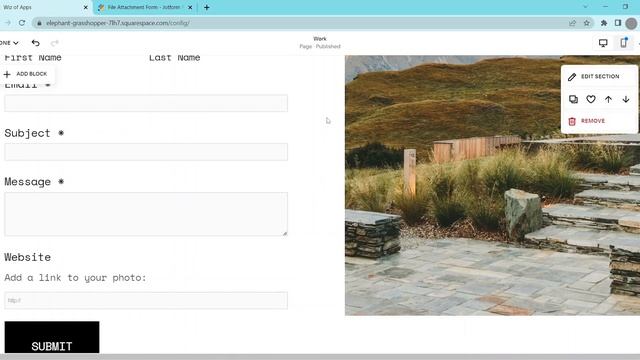Open browser side panel icon

pyautogui.click(x=618, y=23)
